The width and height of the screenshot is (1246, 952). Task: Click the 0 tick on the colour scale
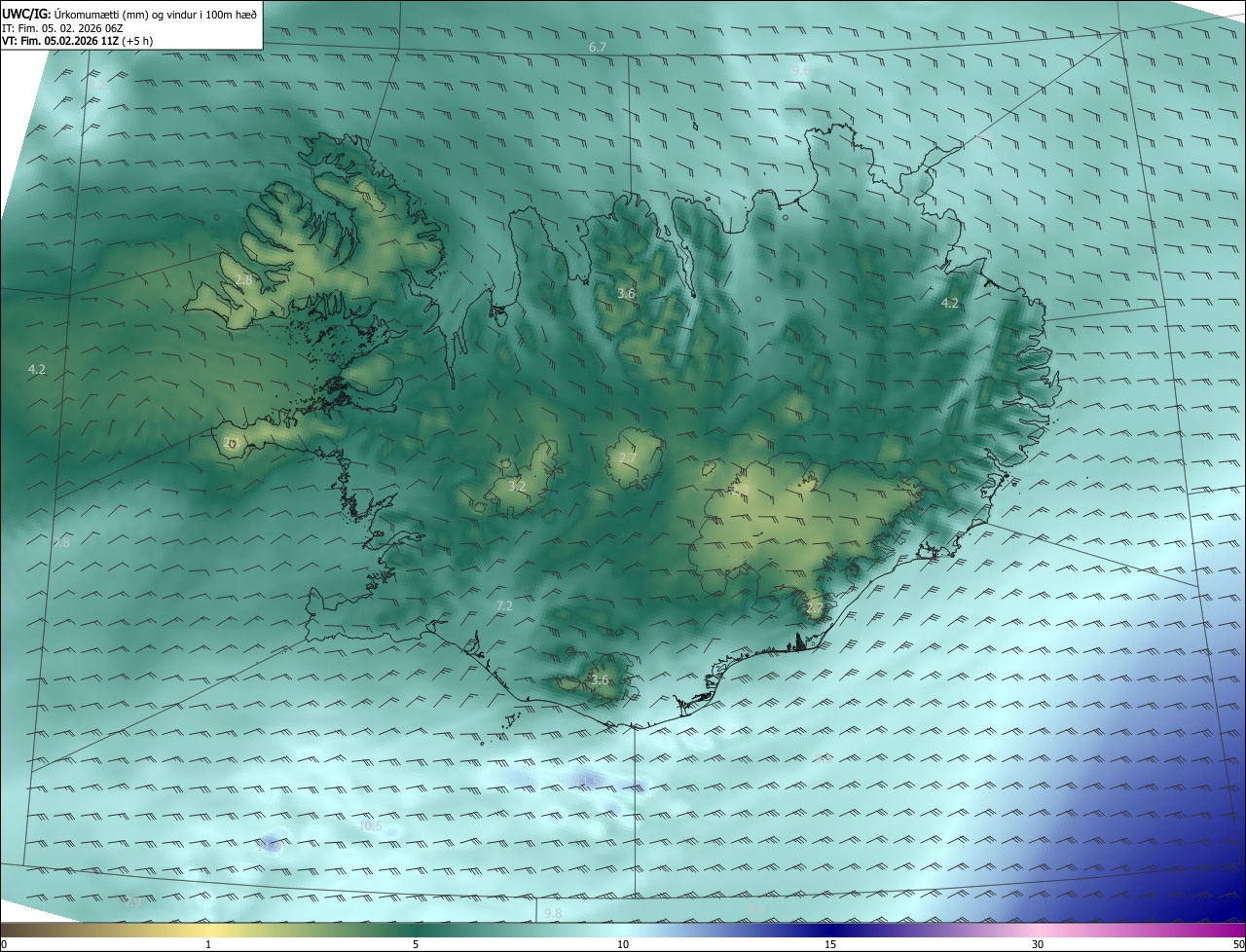click(x=4, y=944)
